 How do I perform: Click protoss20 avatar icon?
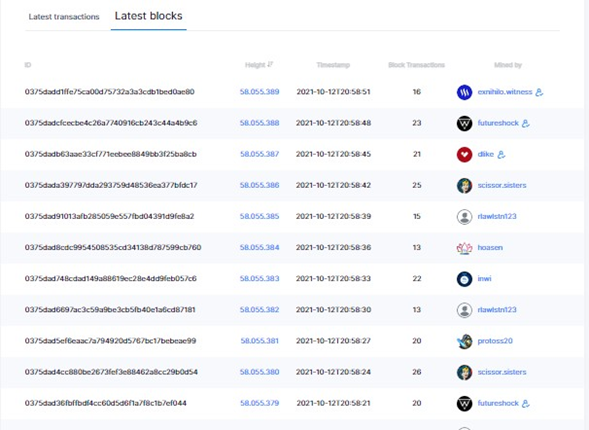464,341
